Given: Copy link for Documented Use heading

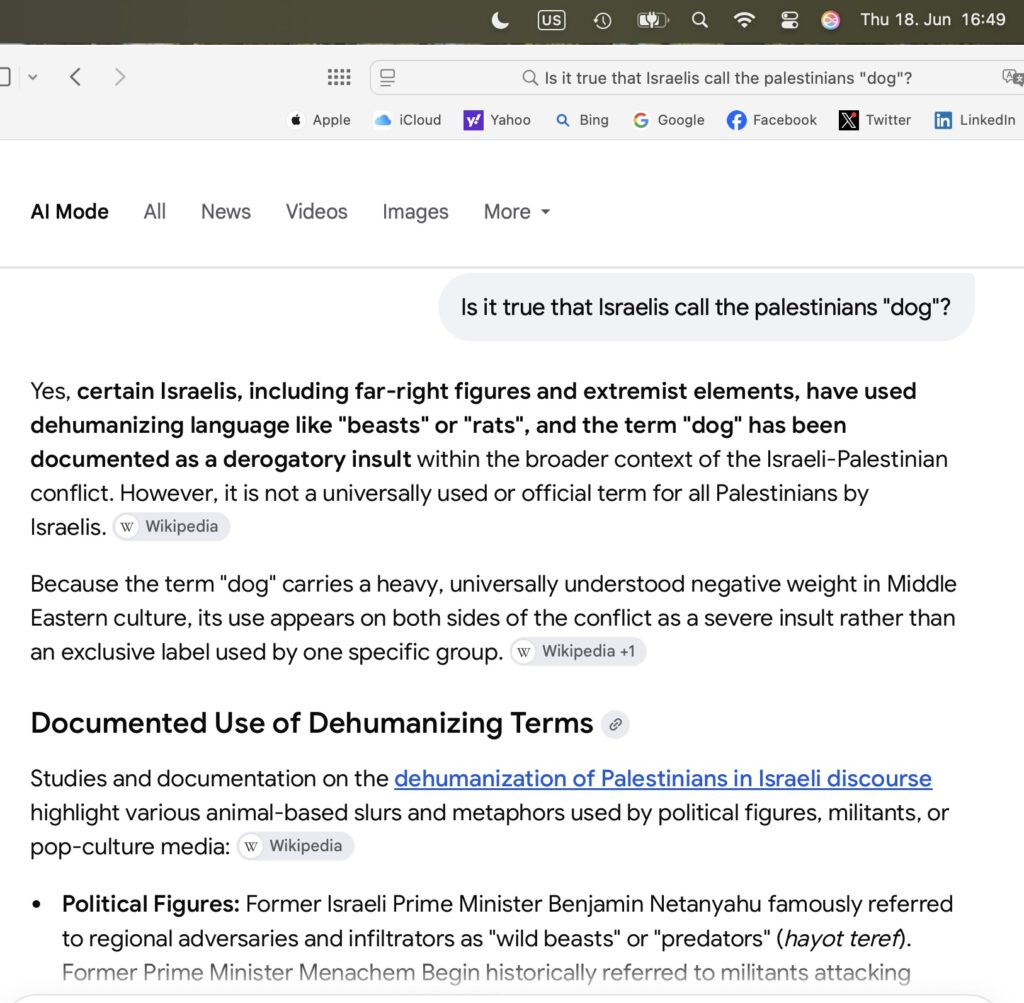Looking at the screenshot, I should pyautogui.click(x=615, y=724).
